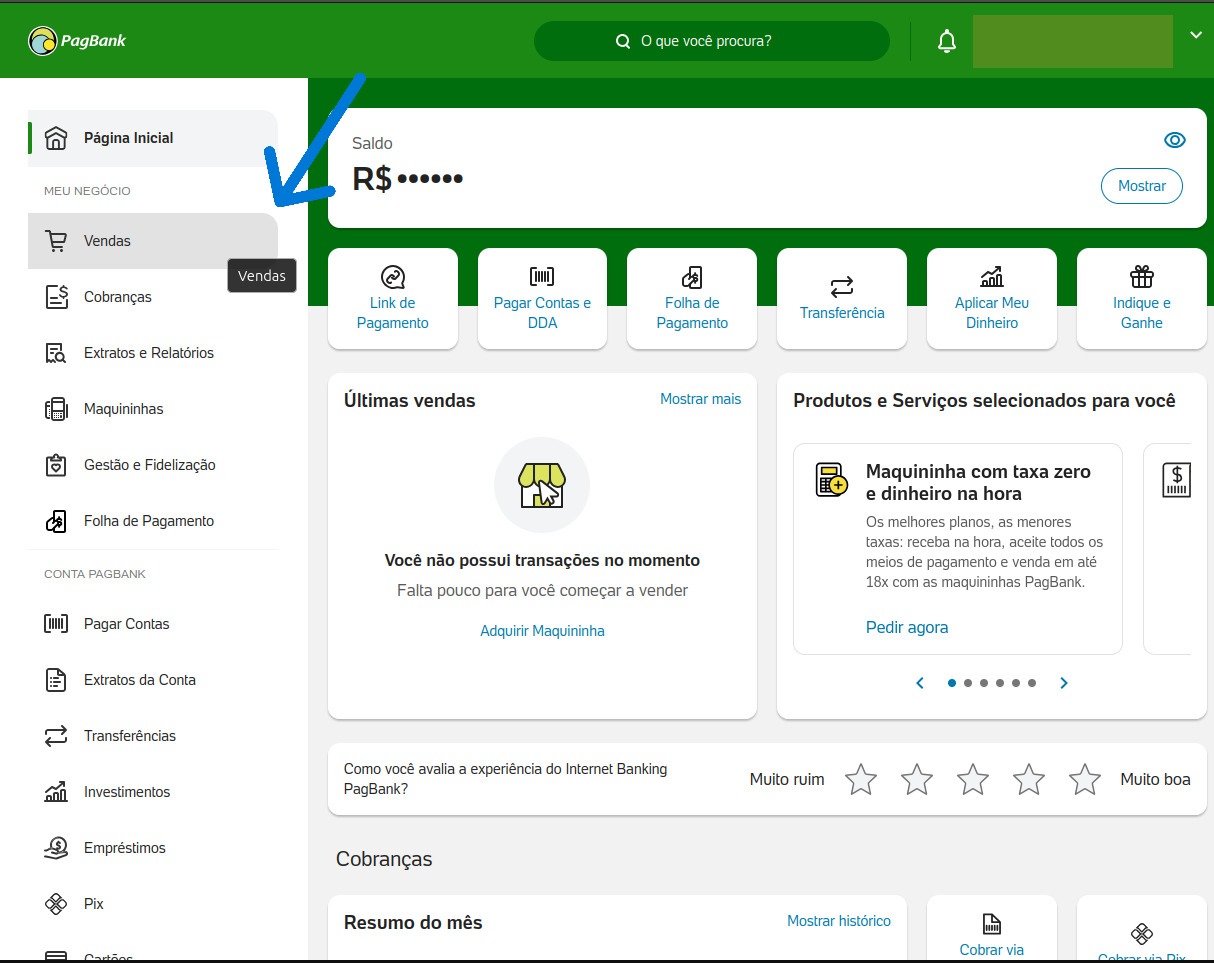Open the Empréstimos menu item
The image size is (1214, 963).
[x=153, y=848]
